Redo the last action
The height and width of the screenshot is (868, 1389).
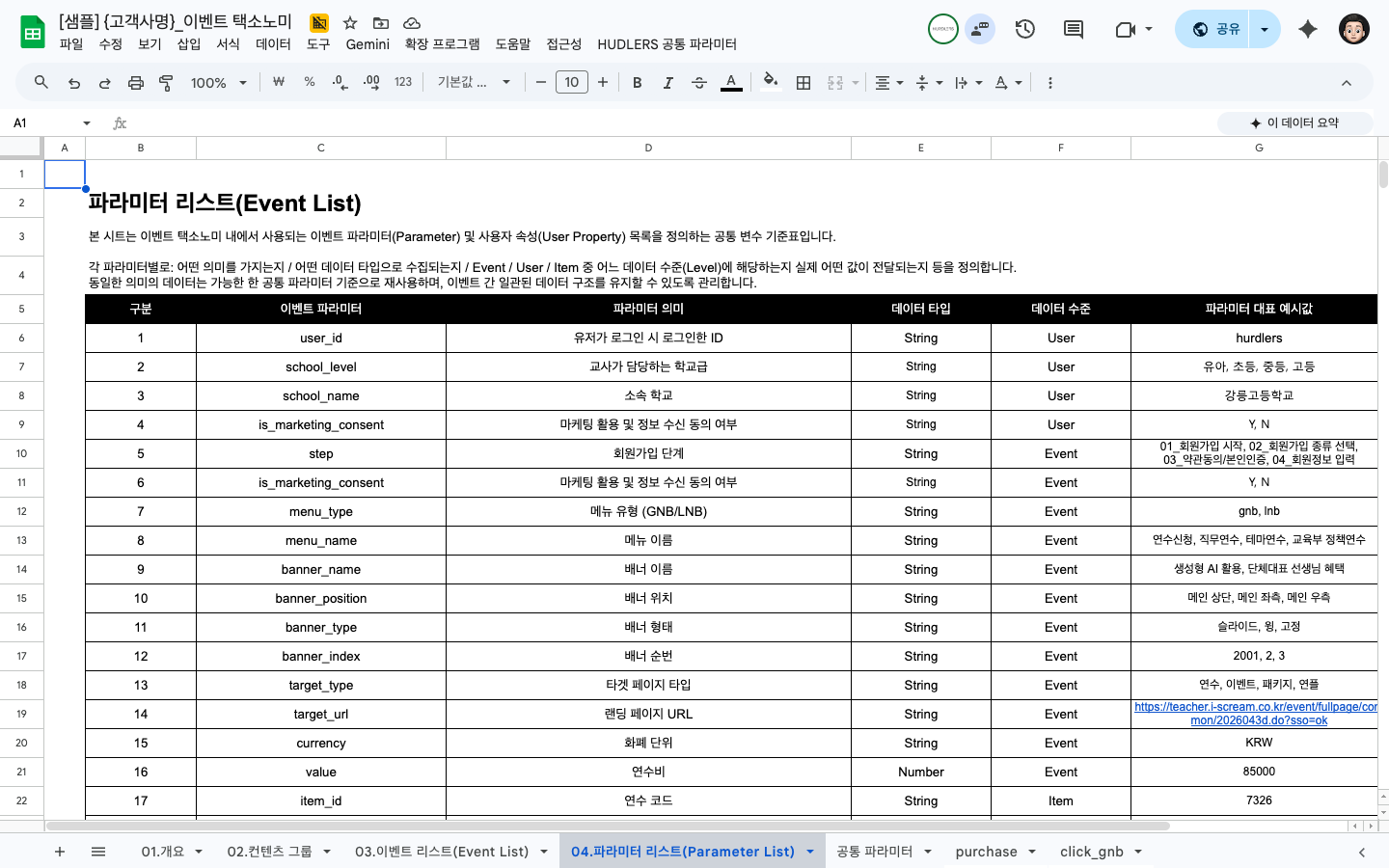click(x=104, y=83)
